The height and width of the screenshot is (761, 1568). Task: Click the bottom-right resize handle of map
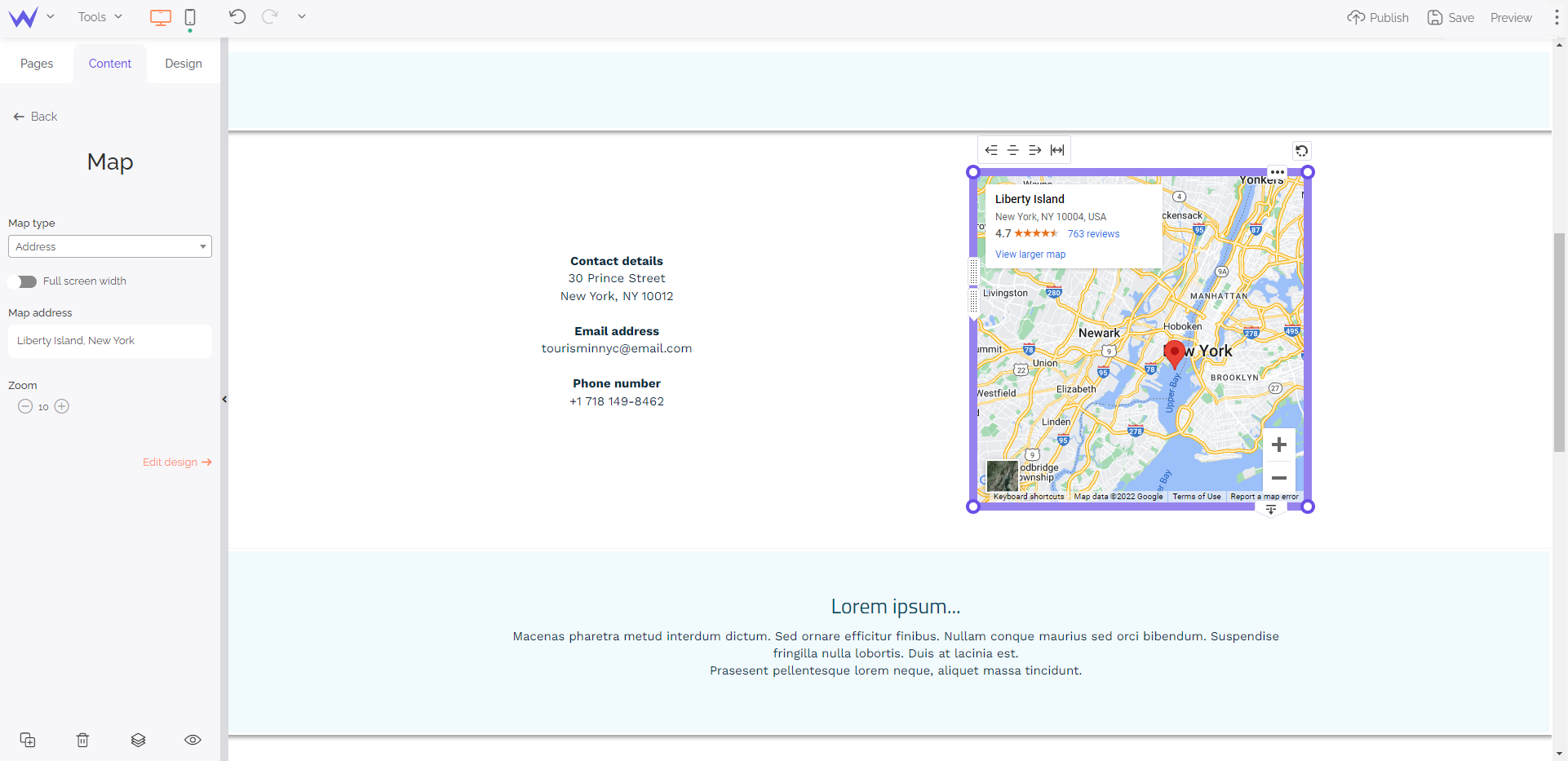click(x=1308, y=507)
